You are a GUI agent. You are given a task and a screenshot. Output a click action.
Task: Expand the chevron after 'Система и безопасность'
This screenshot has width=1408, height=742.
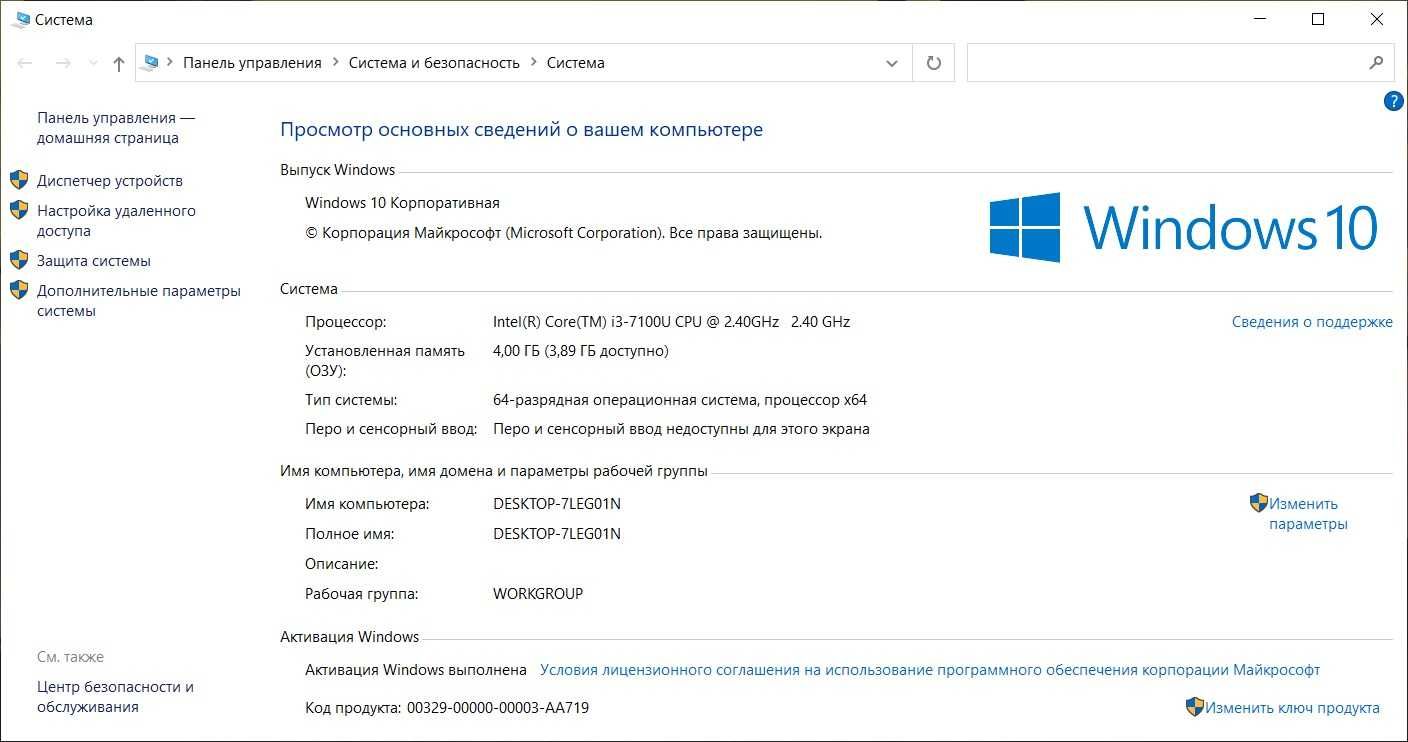tap(534, 62)
